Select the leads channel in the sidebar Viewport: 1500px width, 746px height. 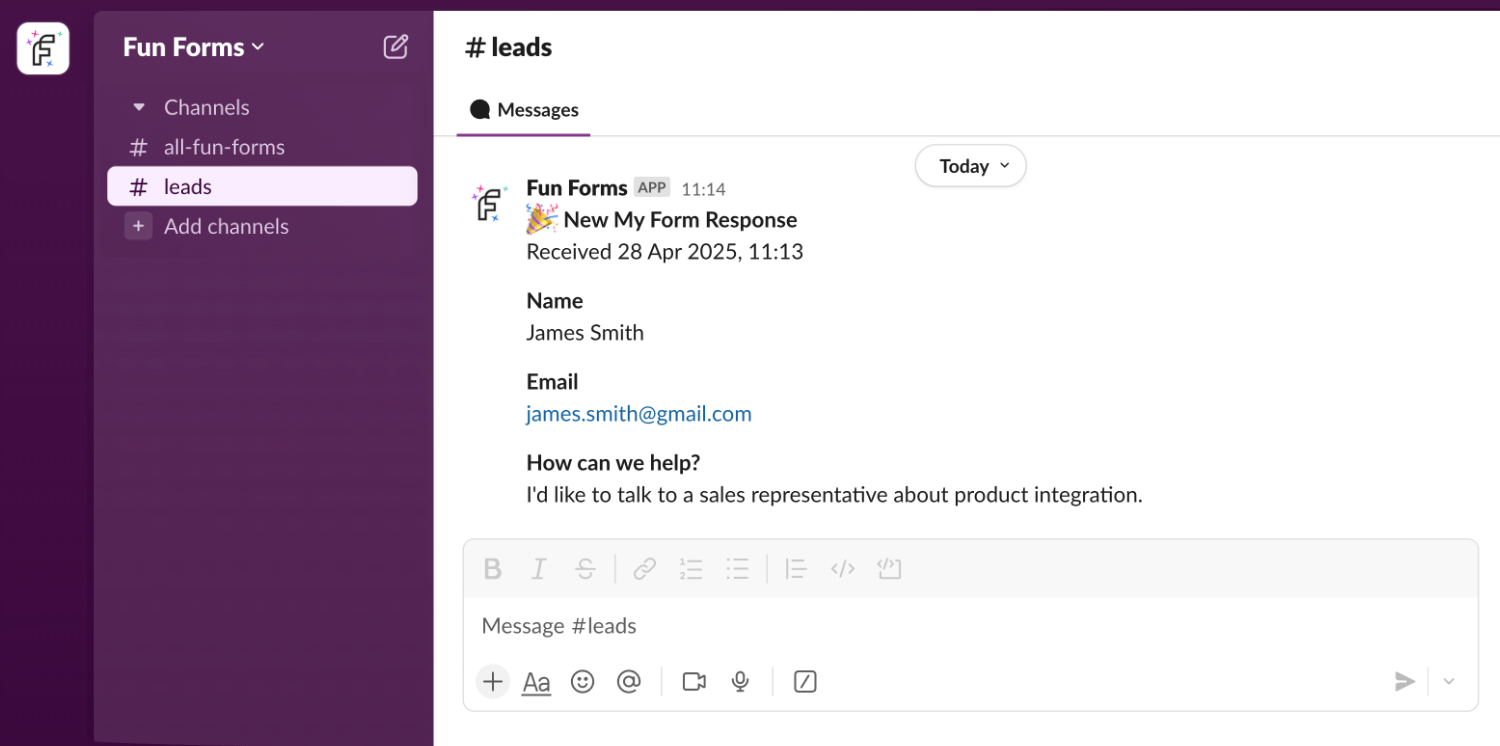[x=262, y=187]
